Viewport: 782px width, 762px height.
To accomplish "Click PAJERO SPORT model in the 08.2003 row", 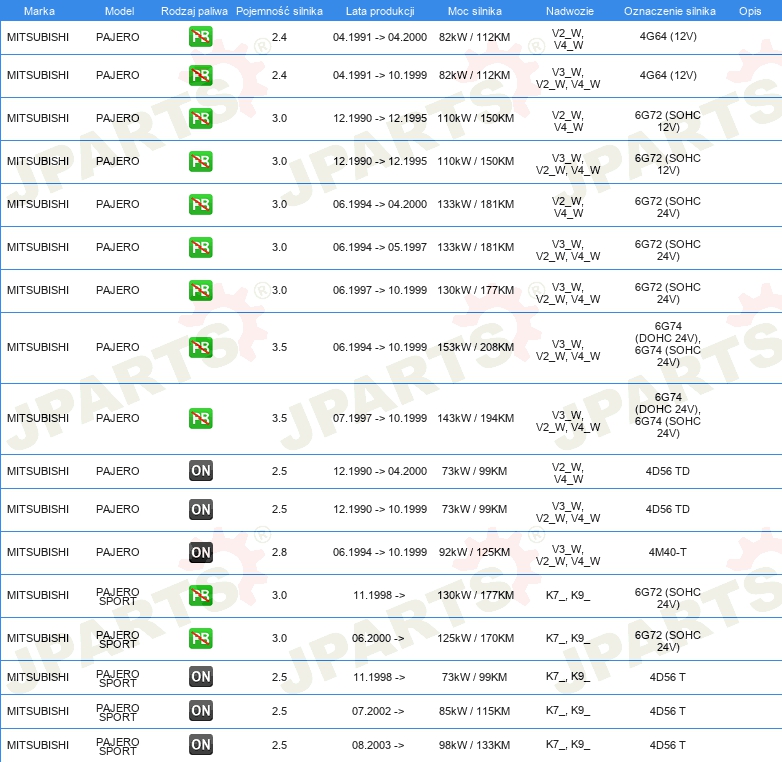I will pos(118,746).
